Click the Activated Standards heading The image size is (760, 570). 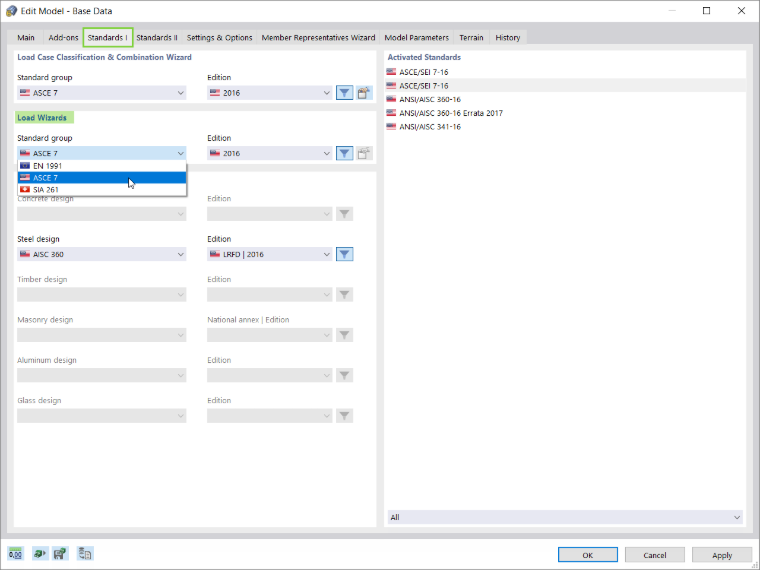(424, 57)
